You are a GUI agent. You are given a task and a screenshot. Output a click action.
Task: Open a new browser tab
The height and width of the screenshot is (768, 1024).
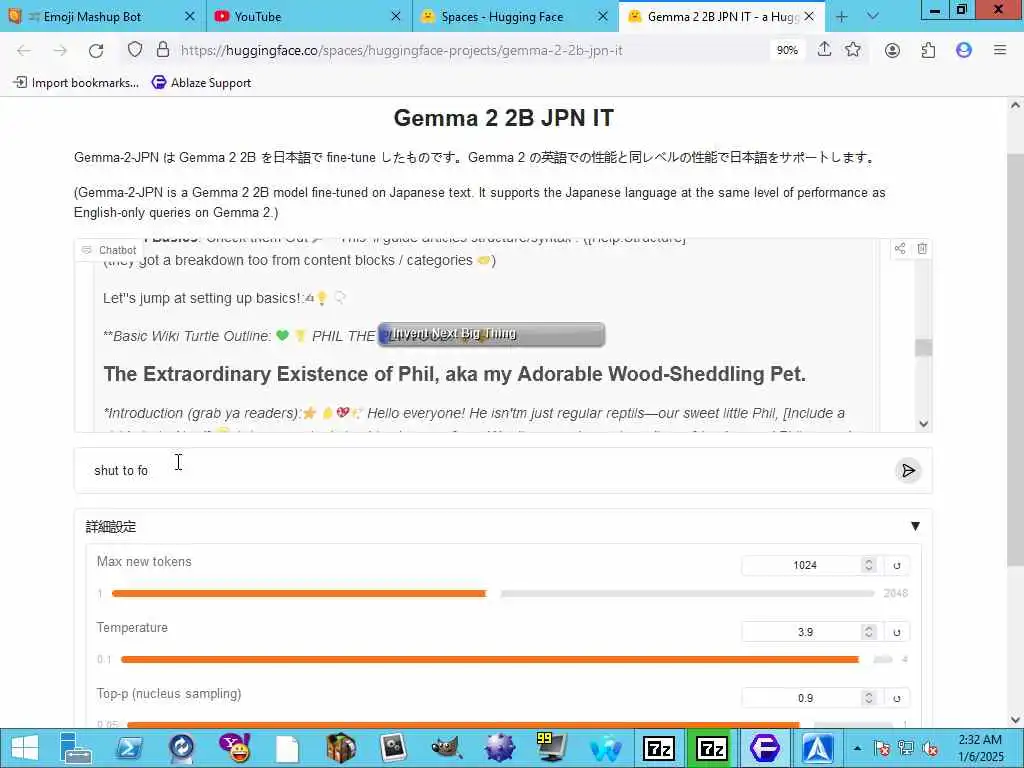coord(842,17)
